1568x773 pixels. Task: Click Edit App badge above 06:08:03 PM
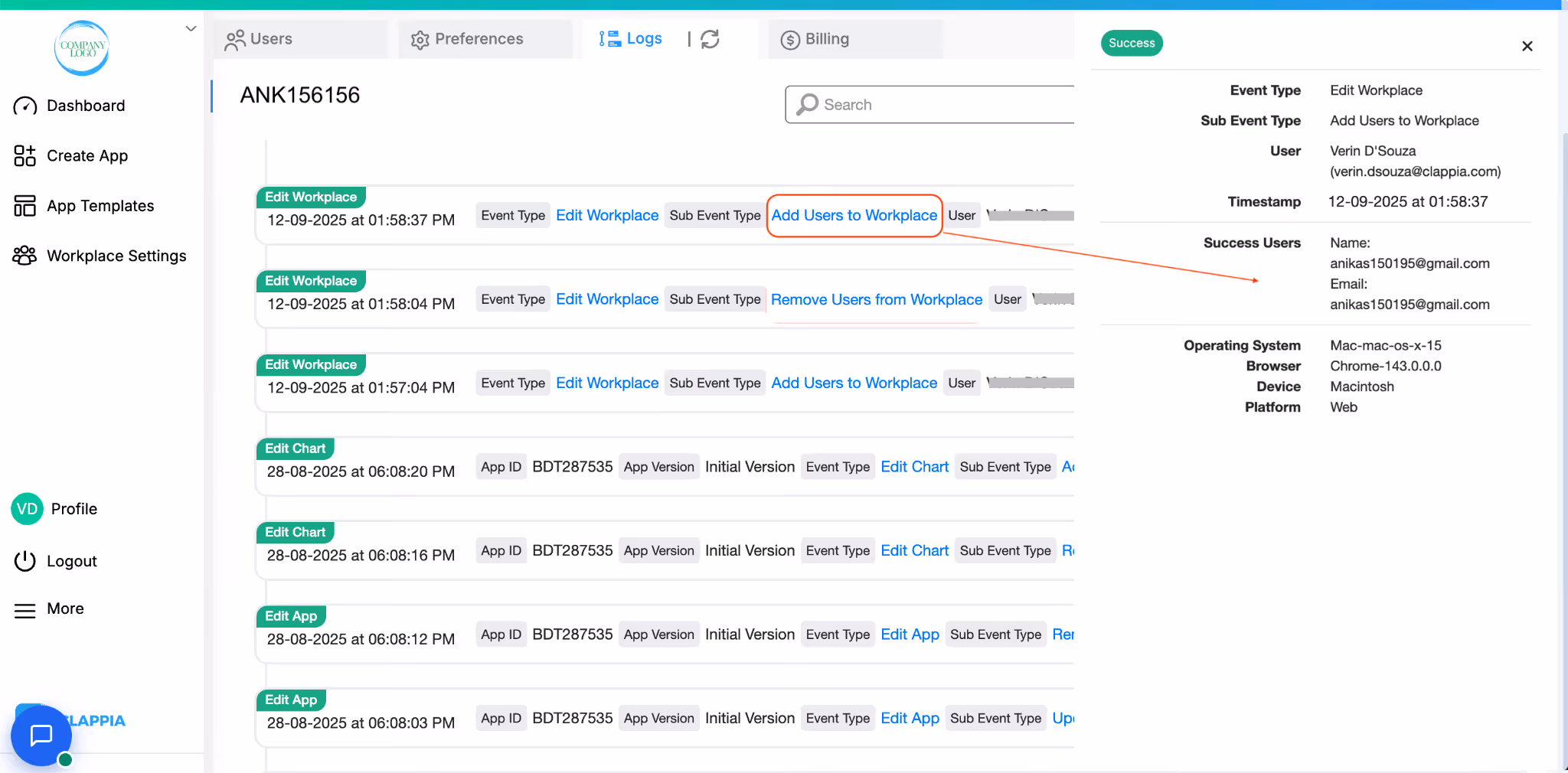click(291, 700)
